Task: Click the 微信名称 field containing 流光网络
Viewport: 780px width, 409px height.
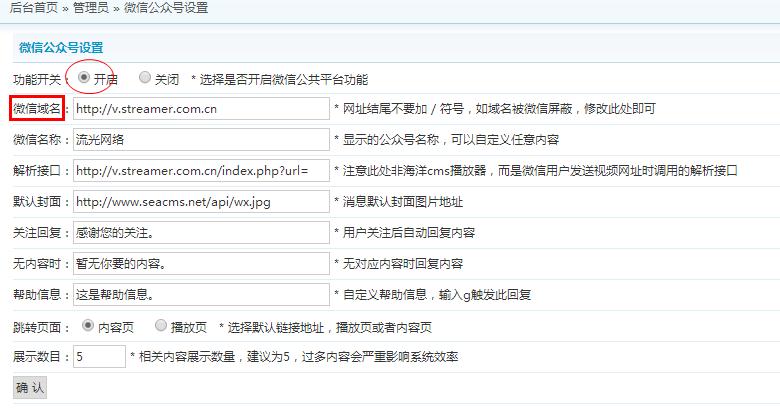Action: coord(201,139)
